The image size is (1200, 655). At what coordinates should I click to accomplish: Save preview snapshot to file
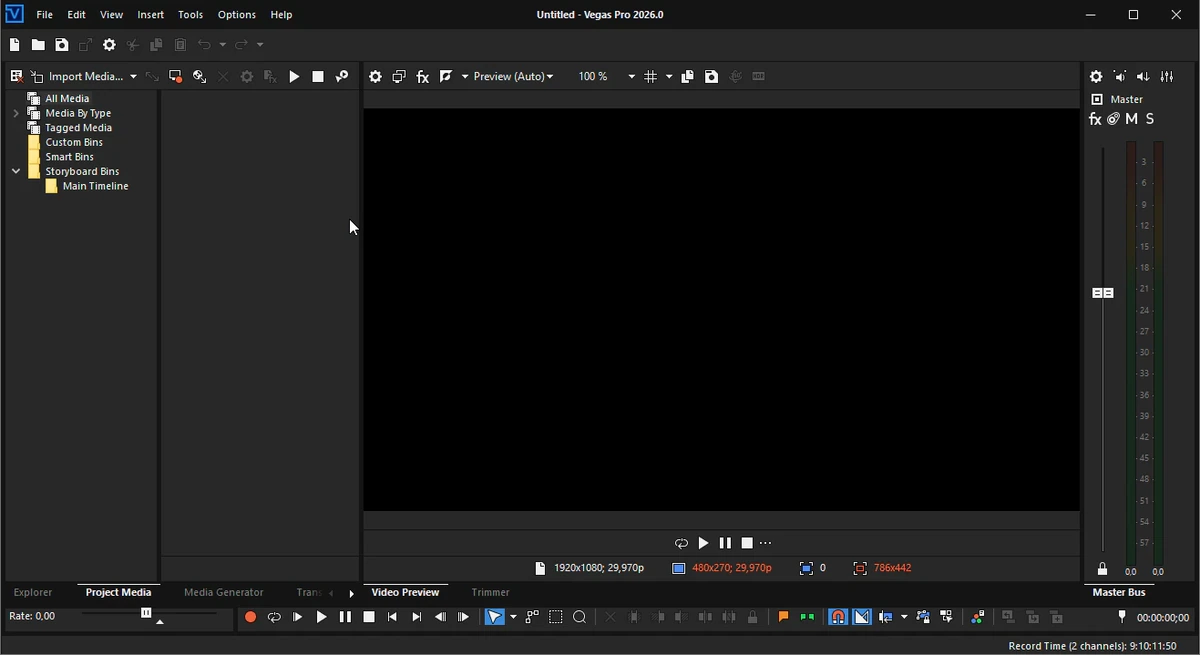tap(712, 77)
